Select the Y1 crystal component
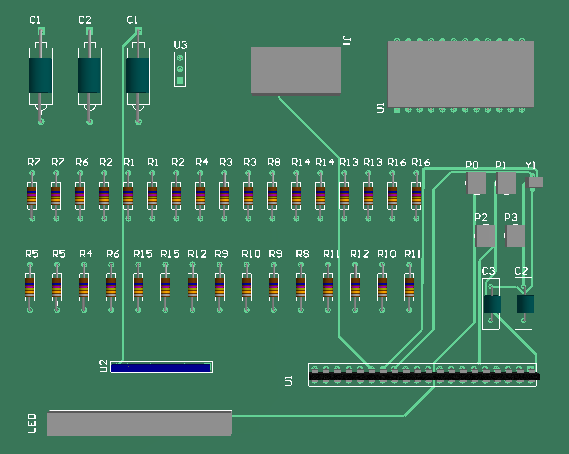 tap(536, 182)
